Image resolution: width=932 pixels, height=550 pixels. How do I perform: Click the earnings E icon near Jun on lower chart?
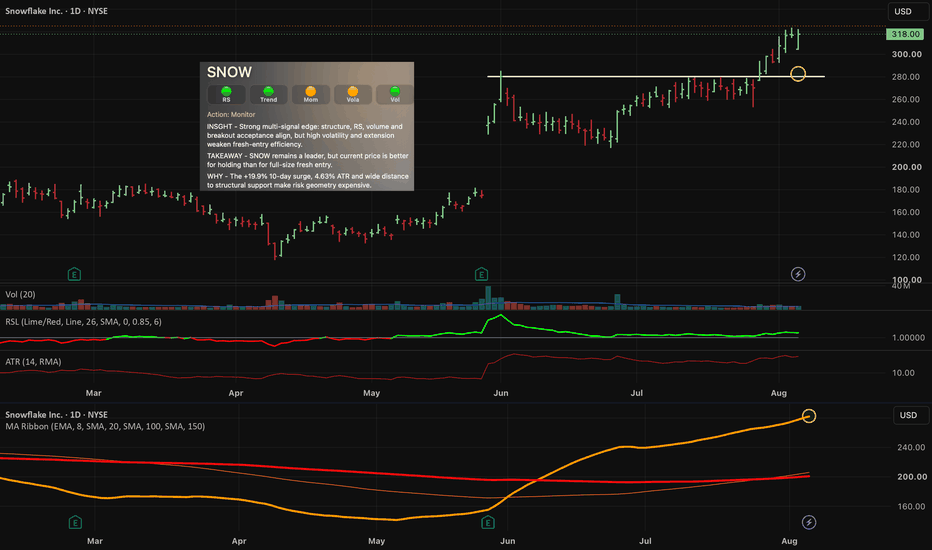click(x=488, y=523)
